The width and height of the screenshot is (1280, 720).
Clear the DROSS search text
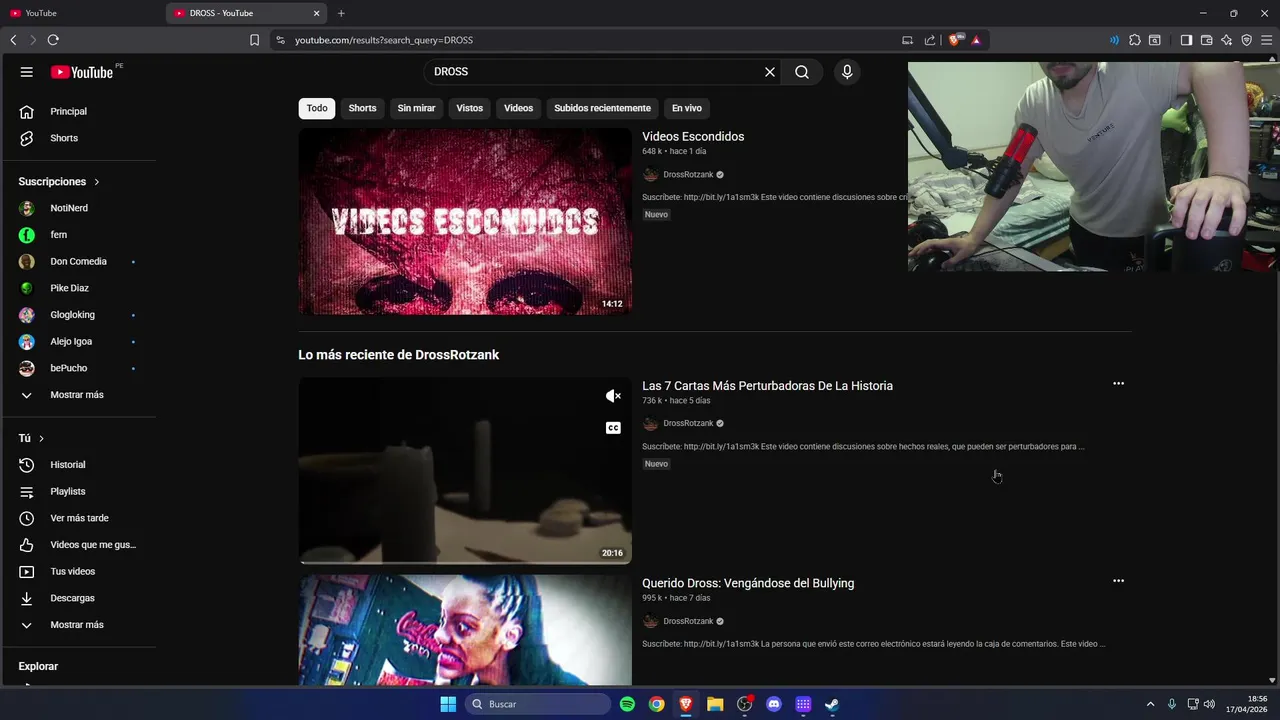point(770,72)
